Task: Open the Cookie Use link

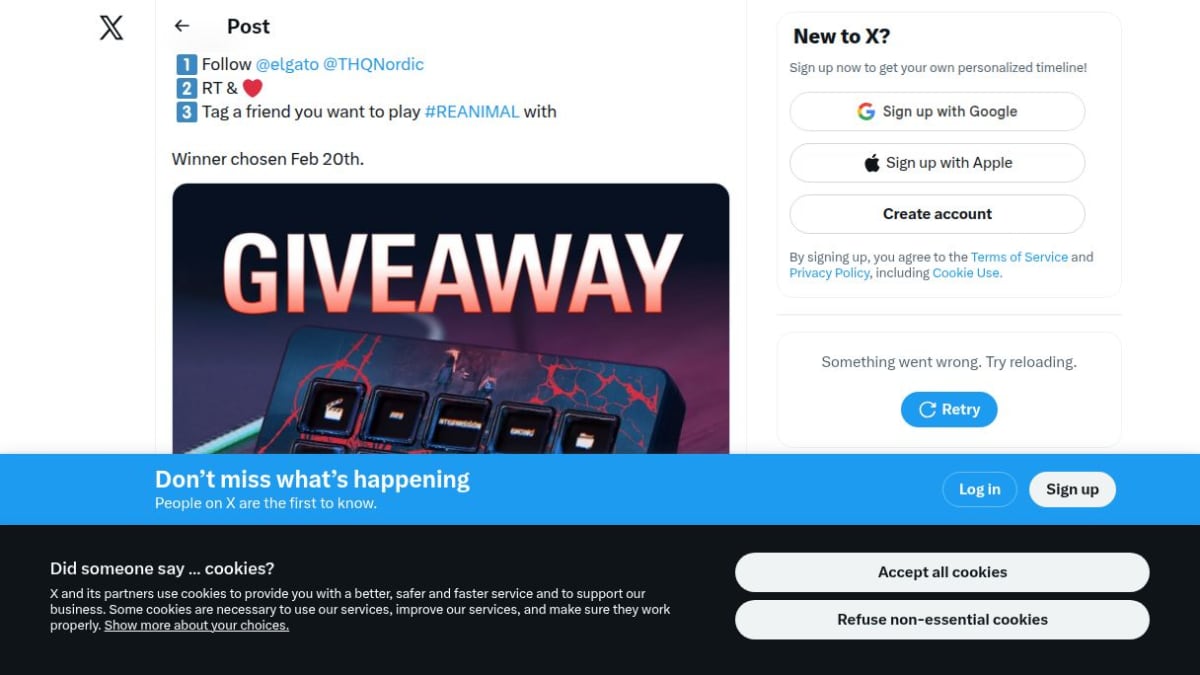Action: point(965,273)
